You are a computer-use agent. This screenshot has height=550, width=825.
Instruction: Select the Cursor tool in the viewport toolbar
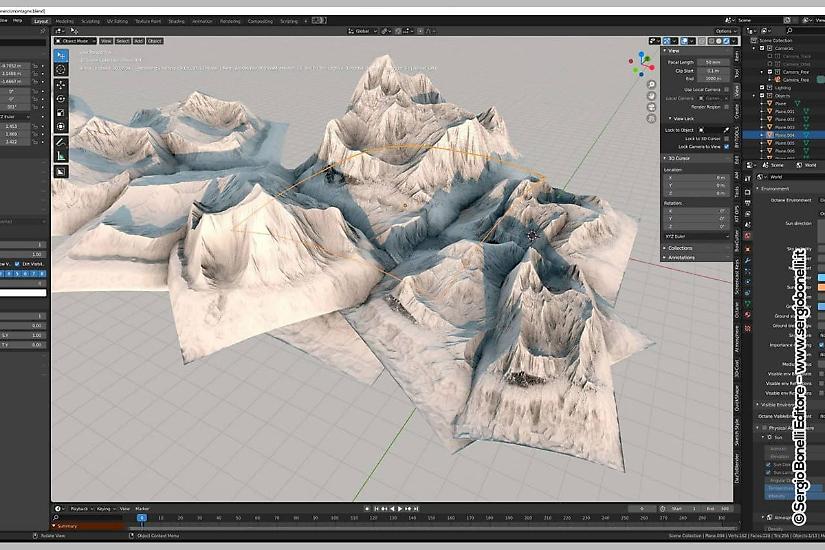(61, 70)
